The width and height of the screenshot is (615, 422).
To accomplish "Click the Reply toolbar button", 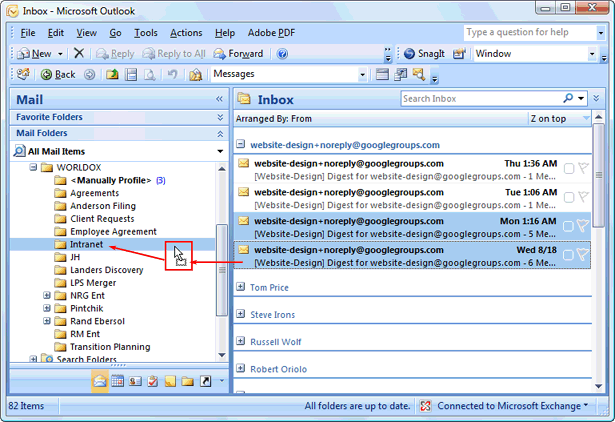I will pos(115,54).
